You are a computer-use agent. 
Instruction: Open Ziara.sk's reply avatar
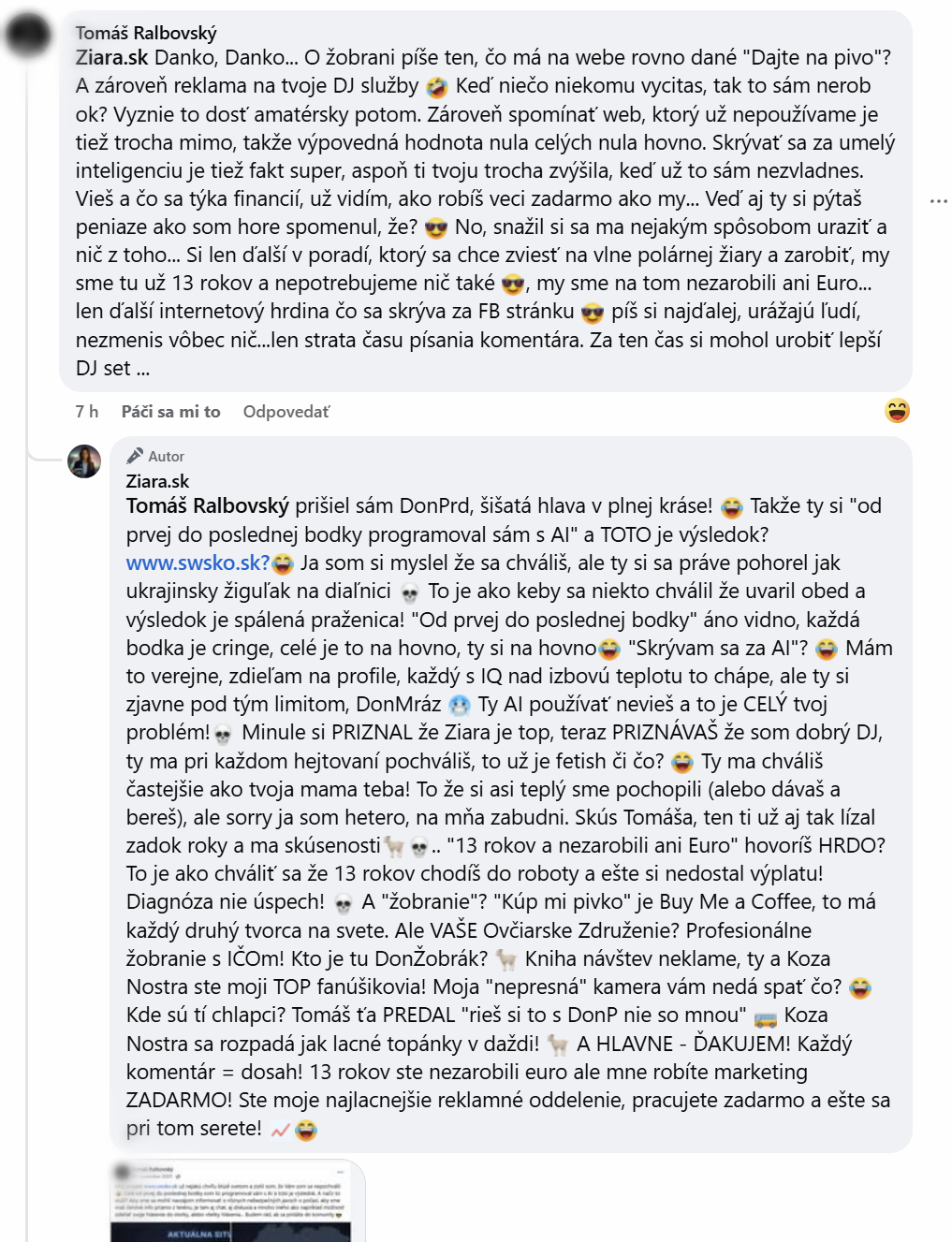click(x=82, y=460)
